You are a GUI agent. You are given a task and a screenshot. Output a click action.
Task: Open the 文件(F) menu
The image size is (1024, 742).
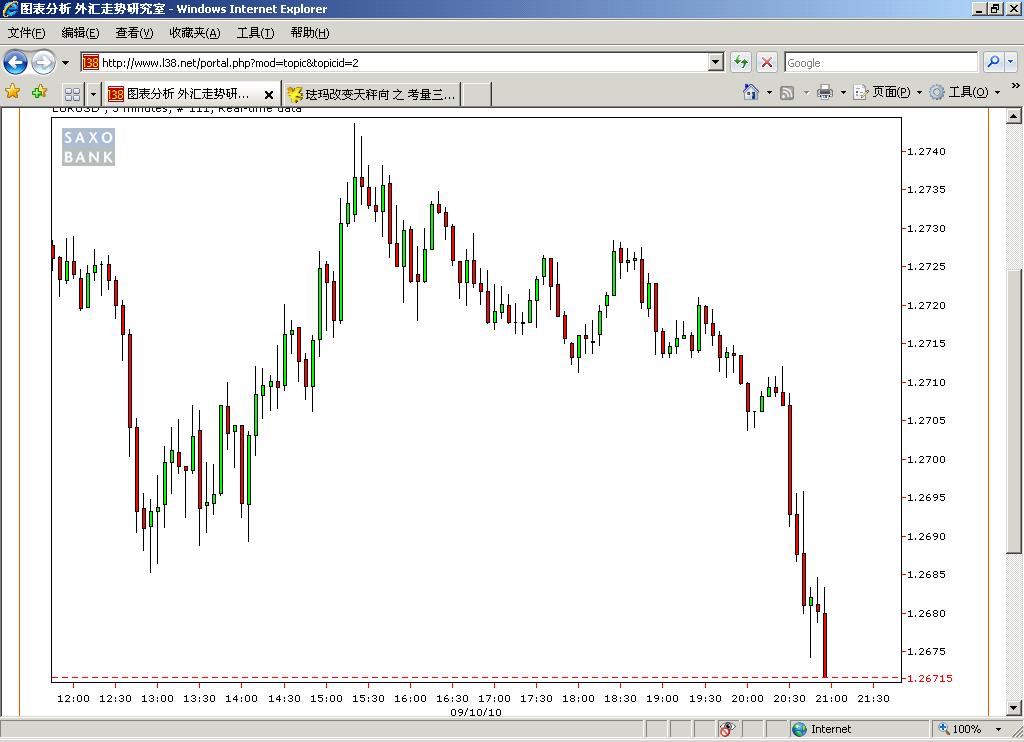point(27,33)
